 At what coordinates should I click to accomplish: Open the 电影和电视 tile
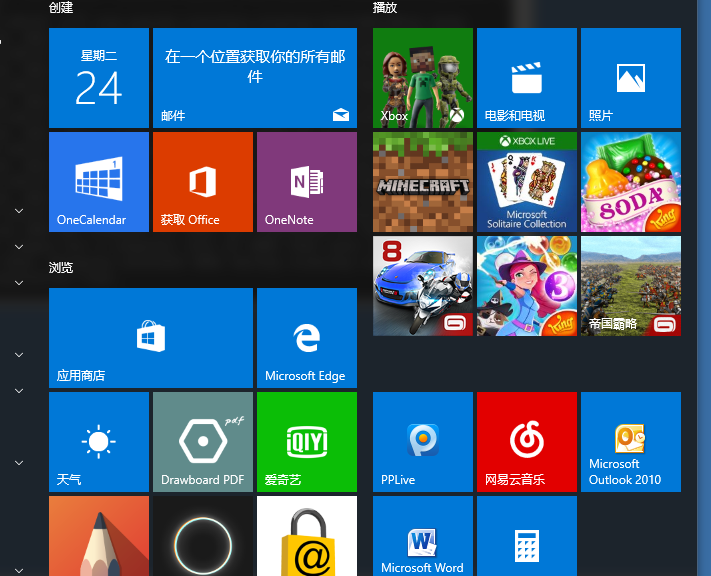527,78
